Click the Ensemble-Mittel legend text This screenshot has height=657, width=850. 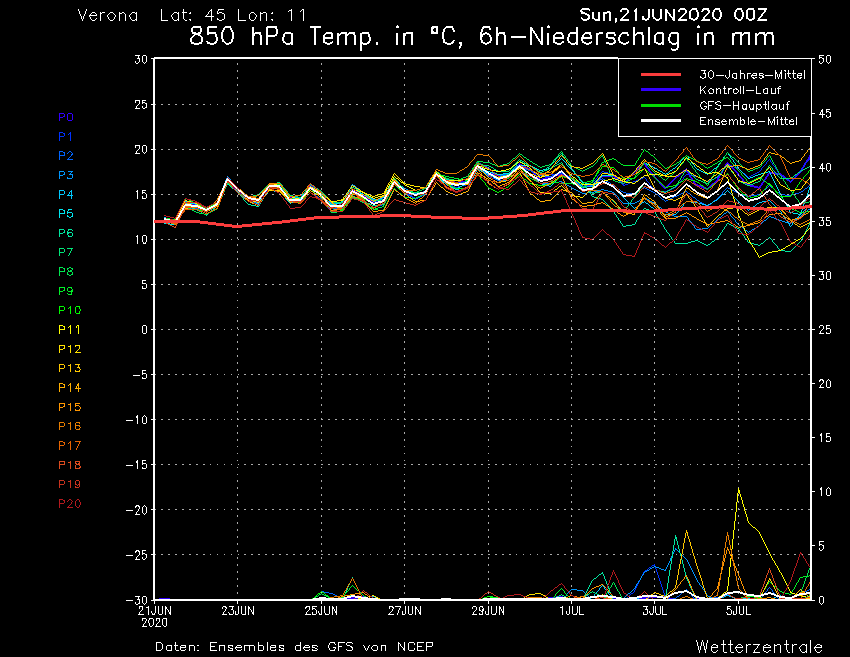click(748, 121)
